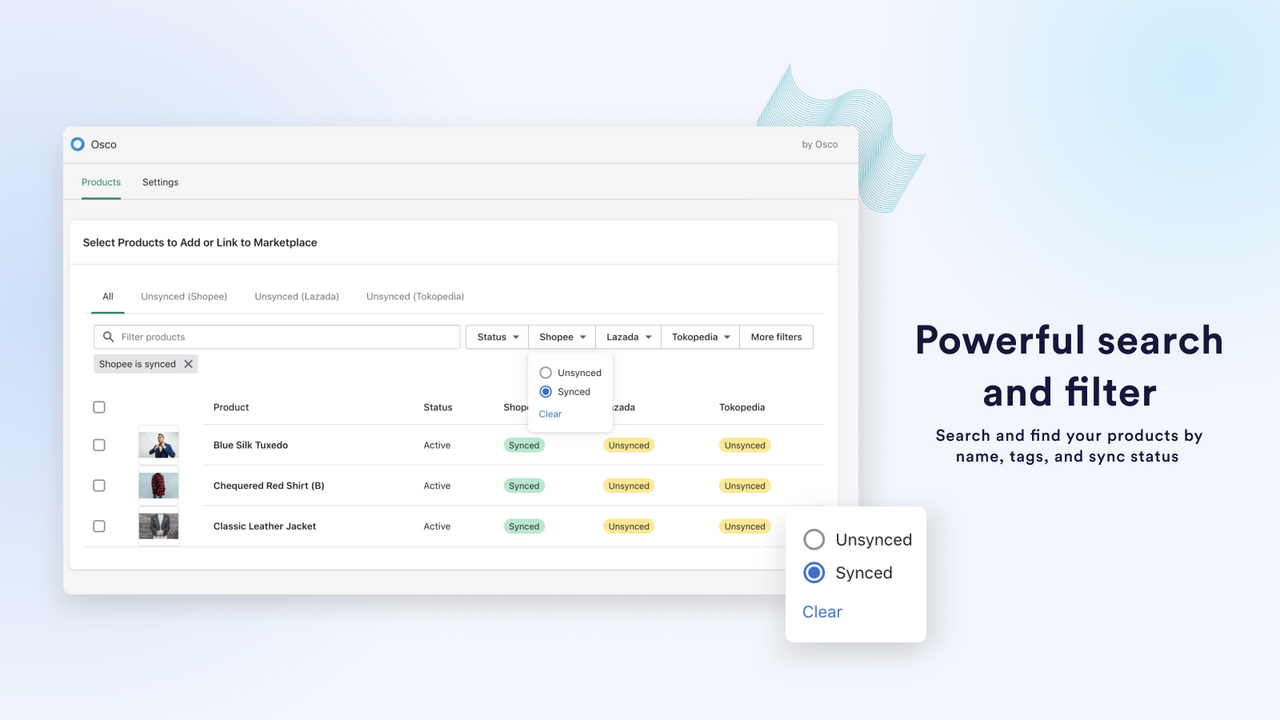Click Tokopedia Unsynced badge for Chequered Red Shirt

pyautogui.click(x=745, y=485)
